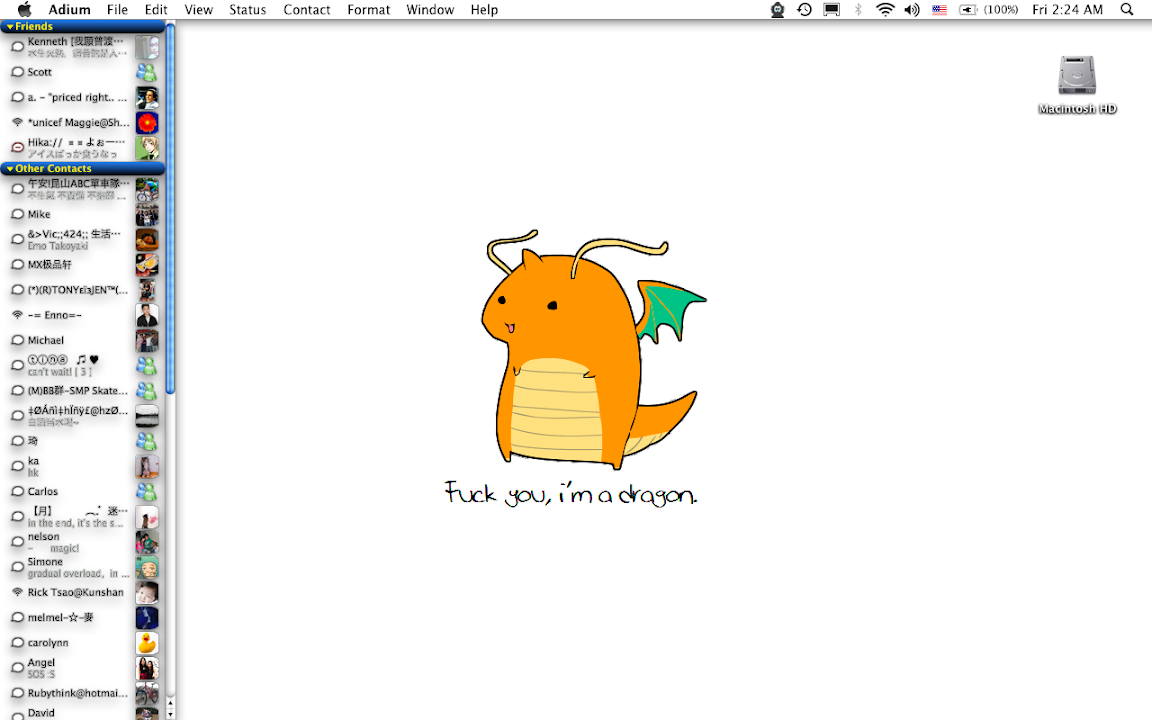Image resolution: width=1152 pixels, height=720 pixels.
Task: Open the Apple menu
Action: (x=24, y=10)
